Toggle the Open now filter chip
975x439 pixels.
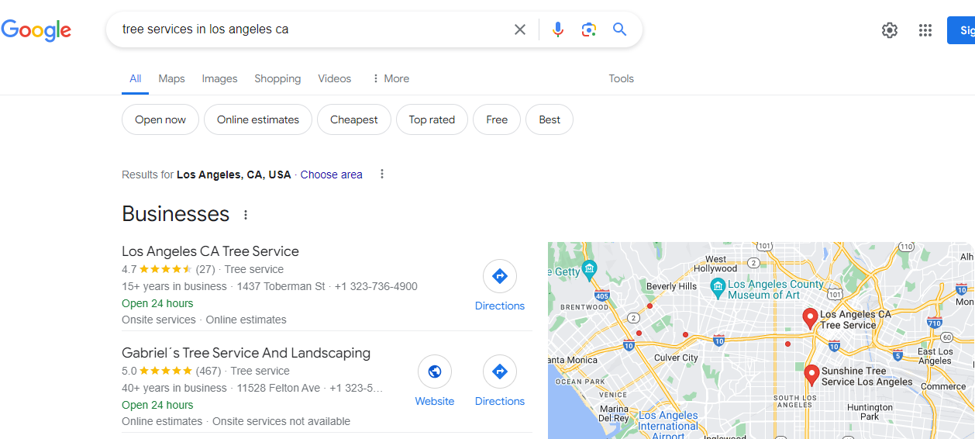point(160,119)
